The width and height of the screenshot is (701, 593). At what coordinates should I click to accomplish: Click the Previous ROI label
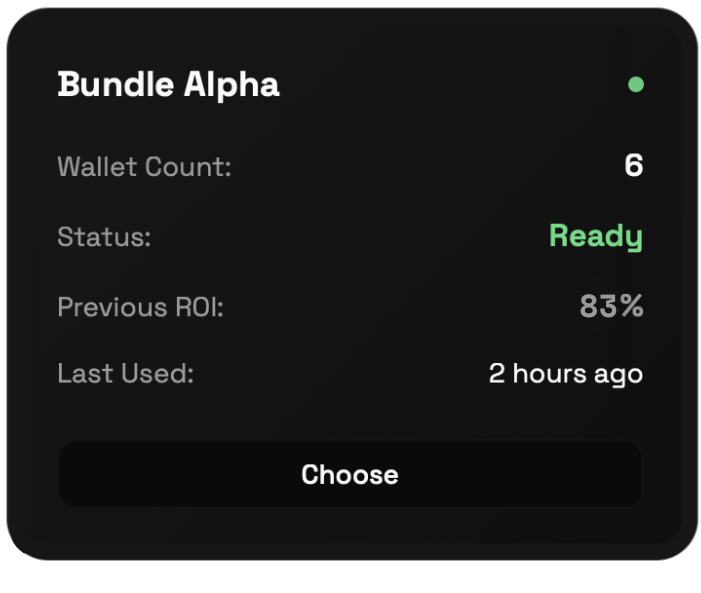click(140, 307)
